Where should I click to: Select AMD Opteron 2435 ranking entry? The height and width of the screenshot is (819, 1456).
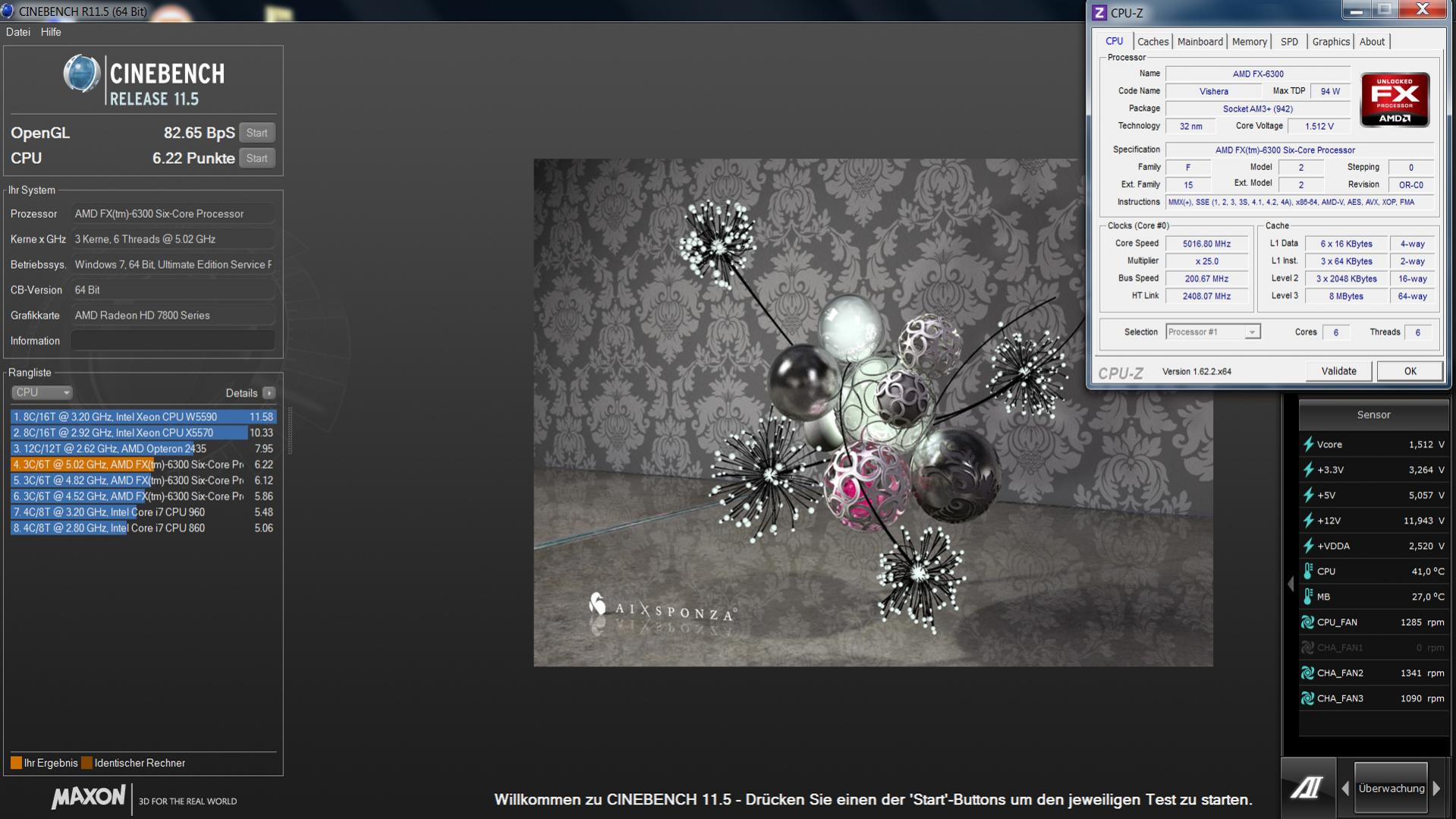[143, 449]
